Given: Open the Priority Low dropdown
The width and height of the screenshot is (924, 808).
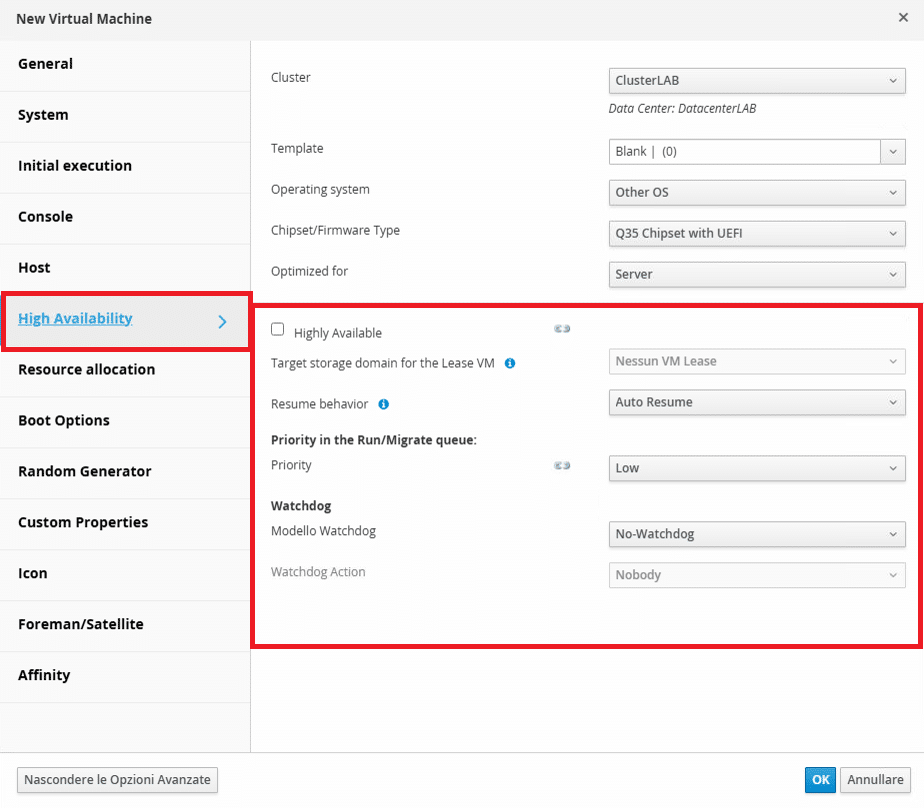Looking at the screenshot, I should pos(757,469).
